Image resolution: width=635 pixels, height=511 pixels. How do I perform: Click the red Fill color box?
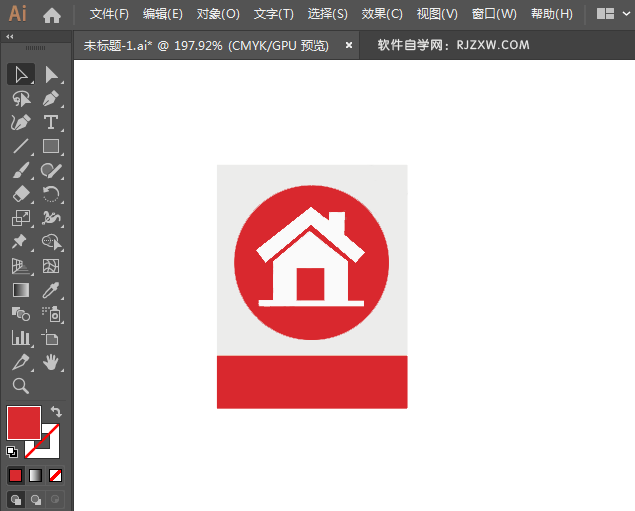point(24,423)
